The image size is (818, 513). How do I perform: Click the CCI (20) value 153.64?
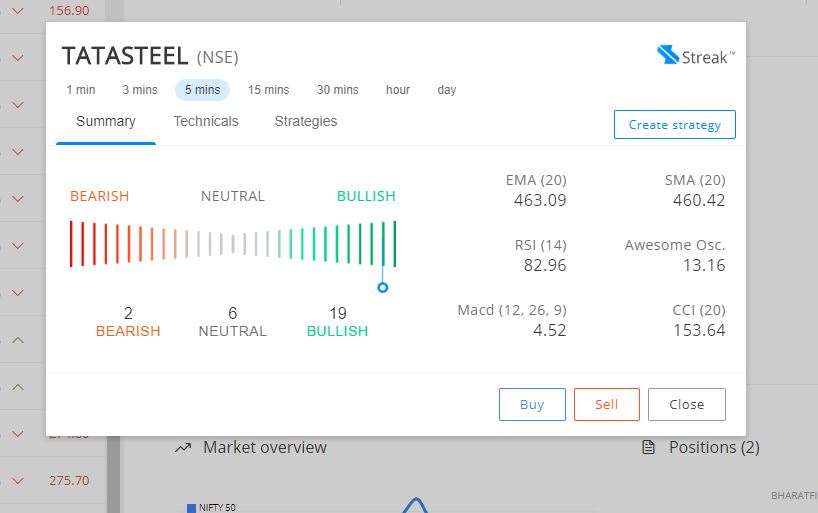click(x=699, y=330)
